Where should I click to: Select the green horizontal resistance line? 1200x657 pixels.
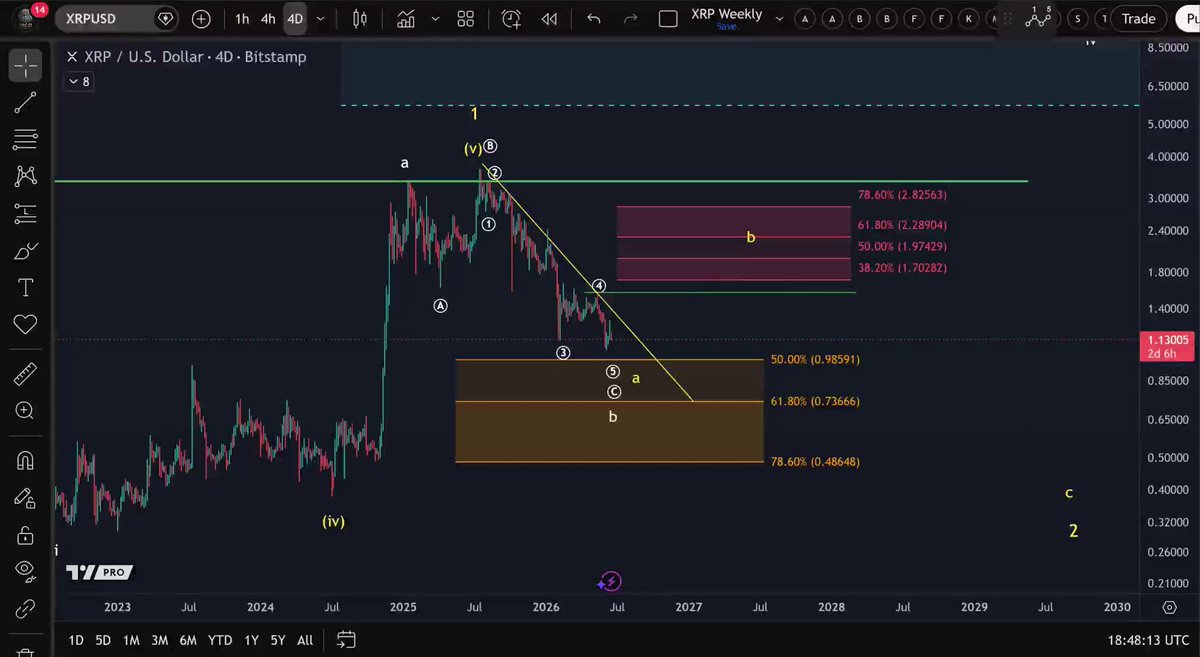click(x=541, y=182)
